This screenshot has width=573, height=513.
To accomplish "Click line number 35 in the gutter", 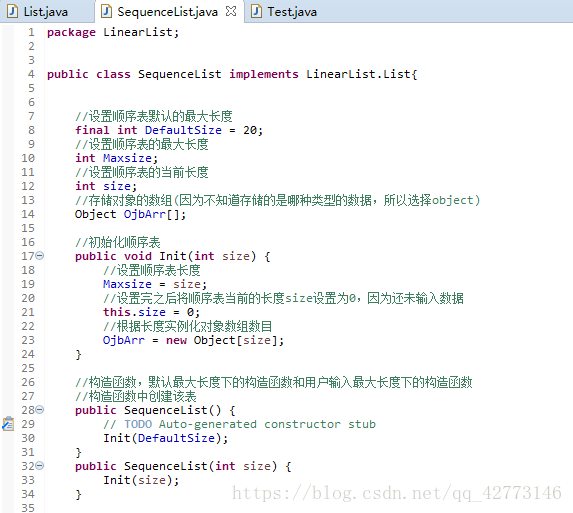I will click(28, 508).
